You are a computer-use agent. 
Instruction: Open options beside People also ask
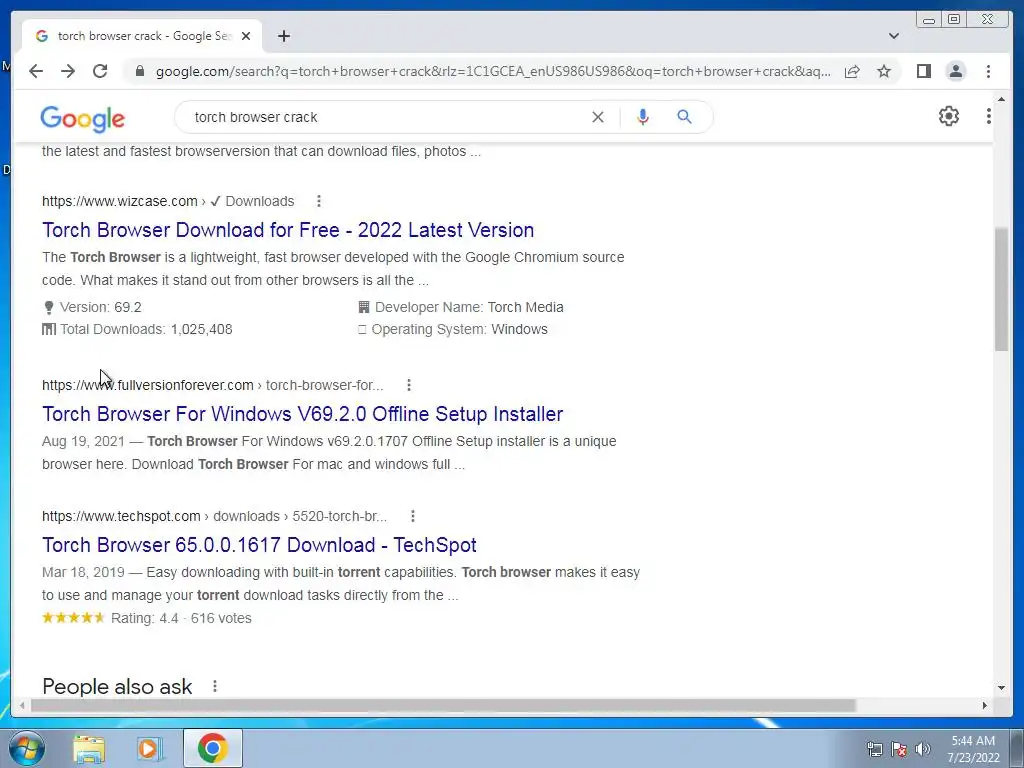pyautogui.click(x=215, y=686)
